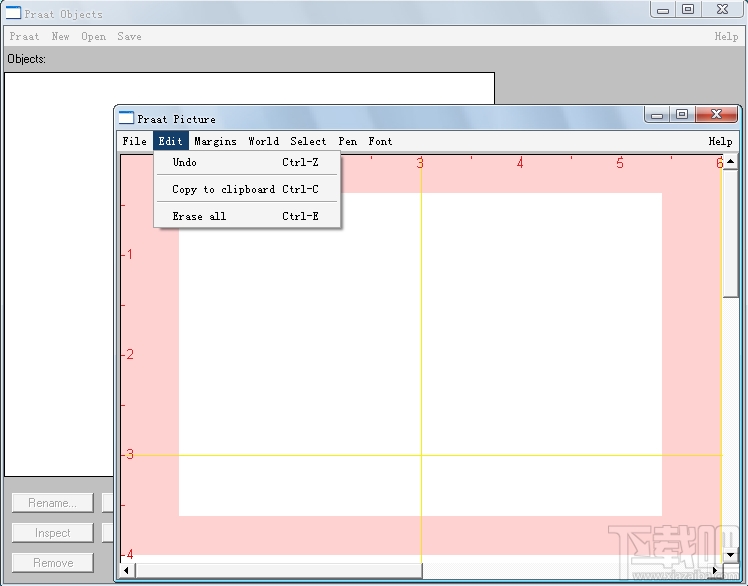
Task: Open the Font menu
Action: [x=380, y=141]
